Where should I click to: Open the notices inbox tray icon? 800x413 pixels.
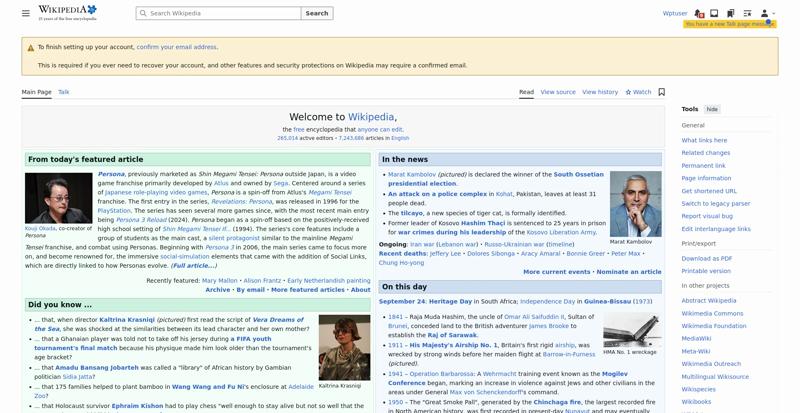[x=714, y=13]
